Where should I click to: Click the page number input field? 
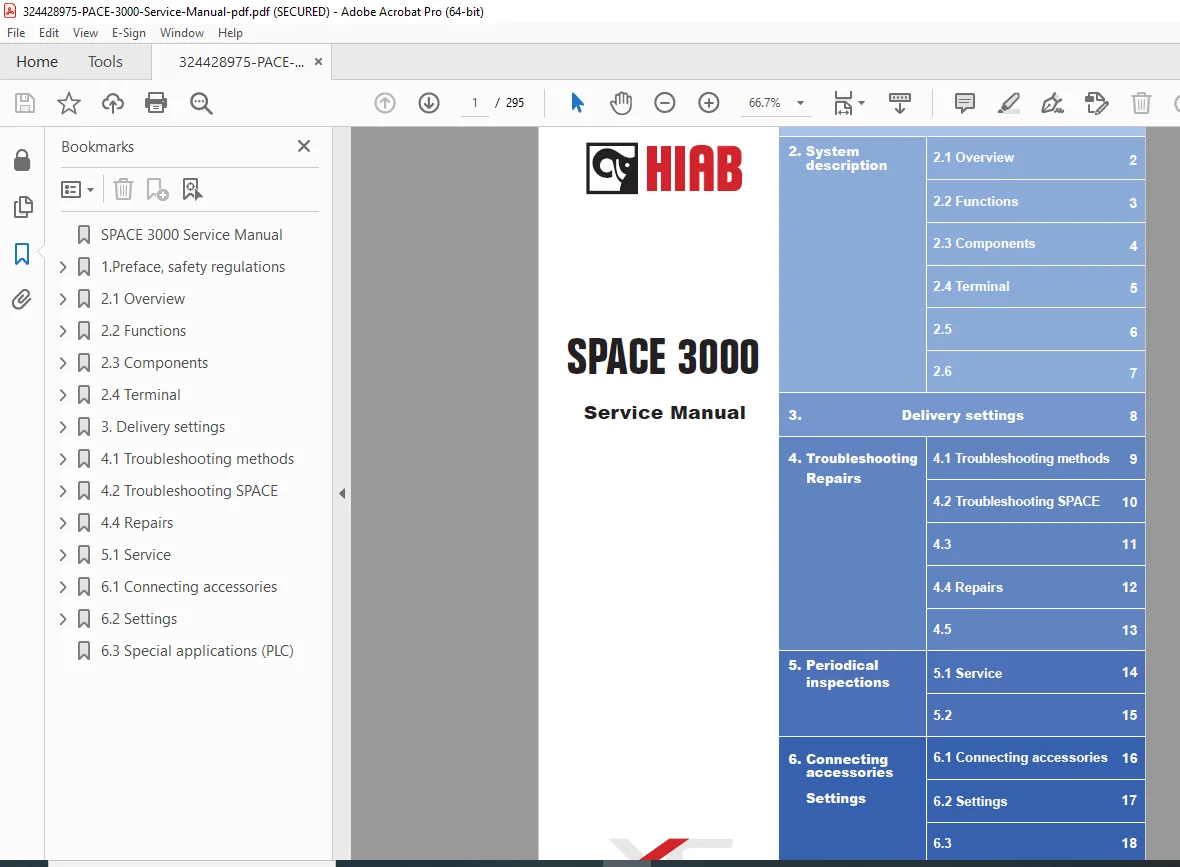point(475,103)
